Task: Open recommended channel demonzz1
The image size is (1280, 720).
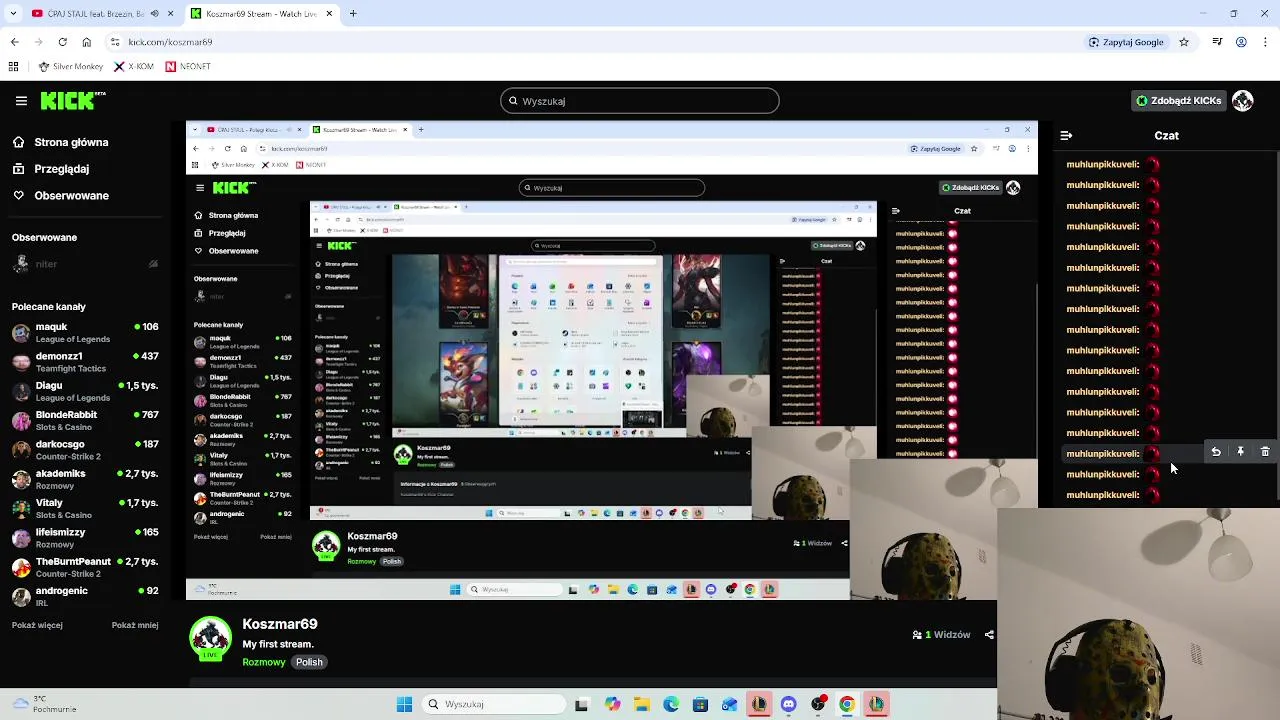Action: [x=85, y=362]
